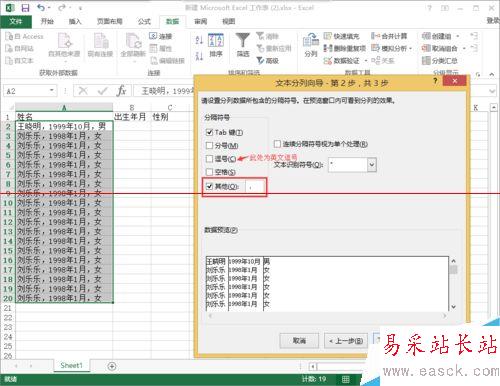The height and width of the screenshot is (386, 500).
Task: Click the help question mark in wizard
Action: [435, 81]
